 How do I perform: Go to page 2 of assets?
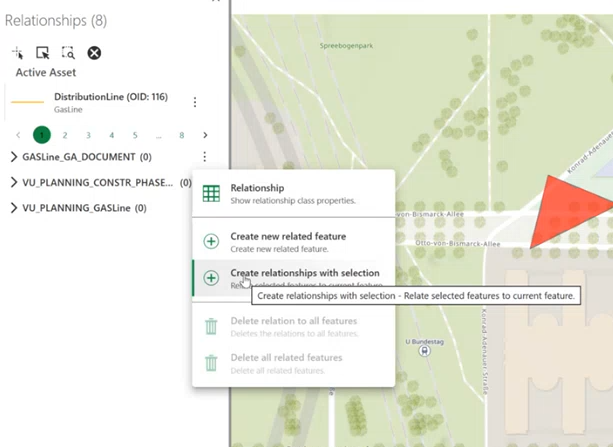tap(65, 135)
